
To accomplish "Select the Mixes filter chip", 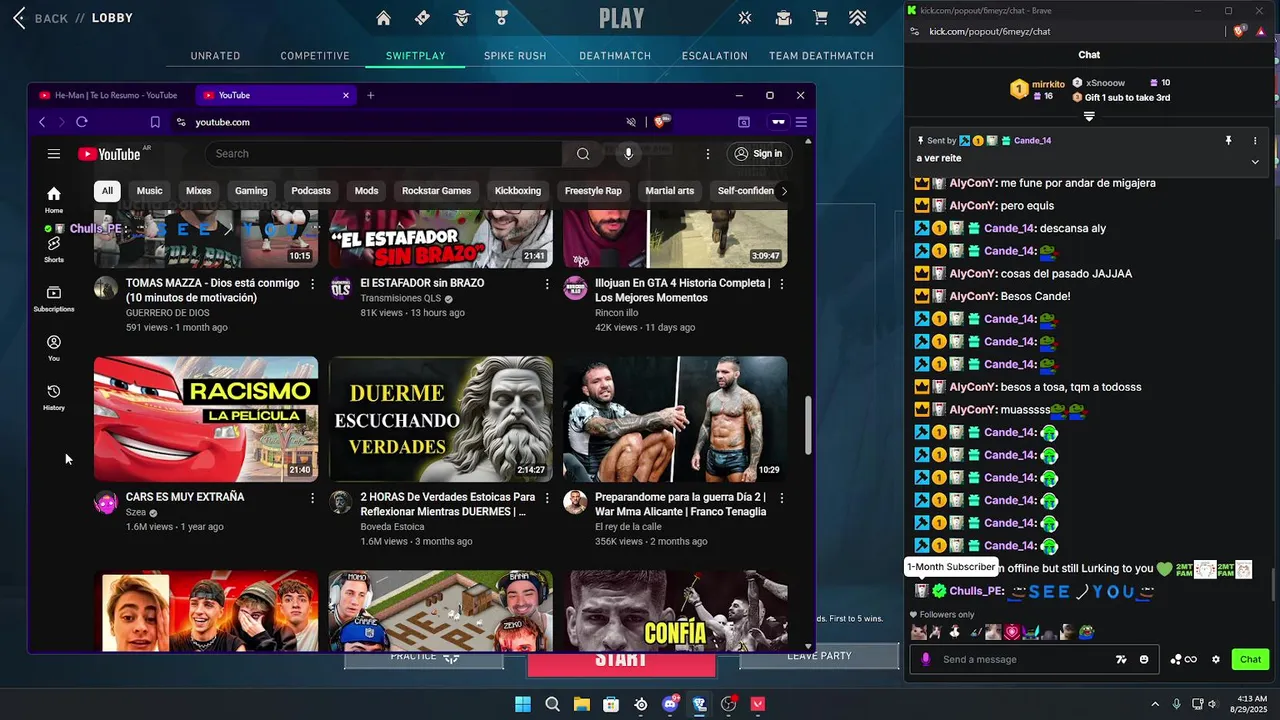I will [x=199, y=191].
